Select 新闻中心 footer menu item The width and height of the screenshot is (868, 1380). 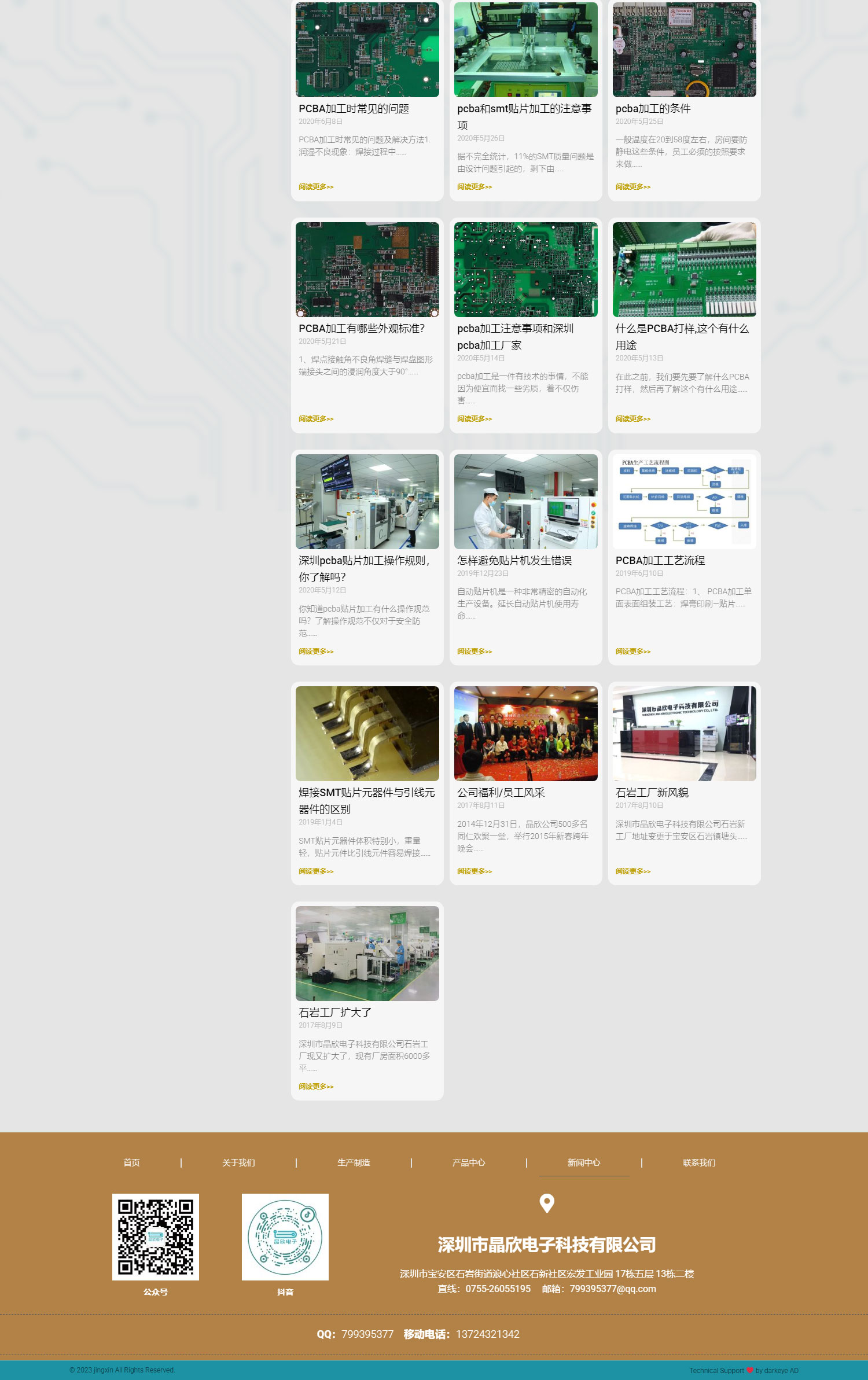(584, 1162)
